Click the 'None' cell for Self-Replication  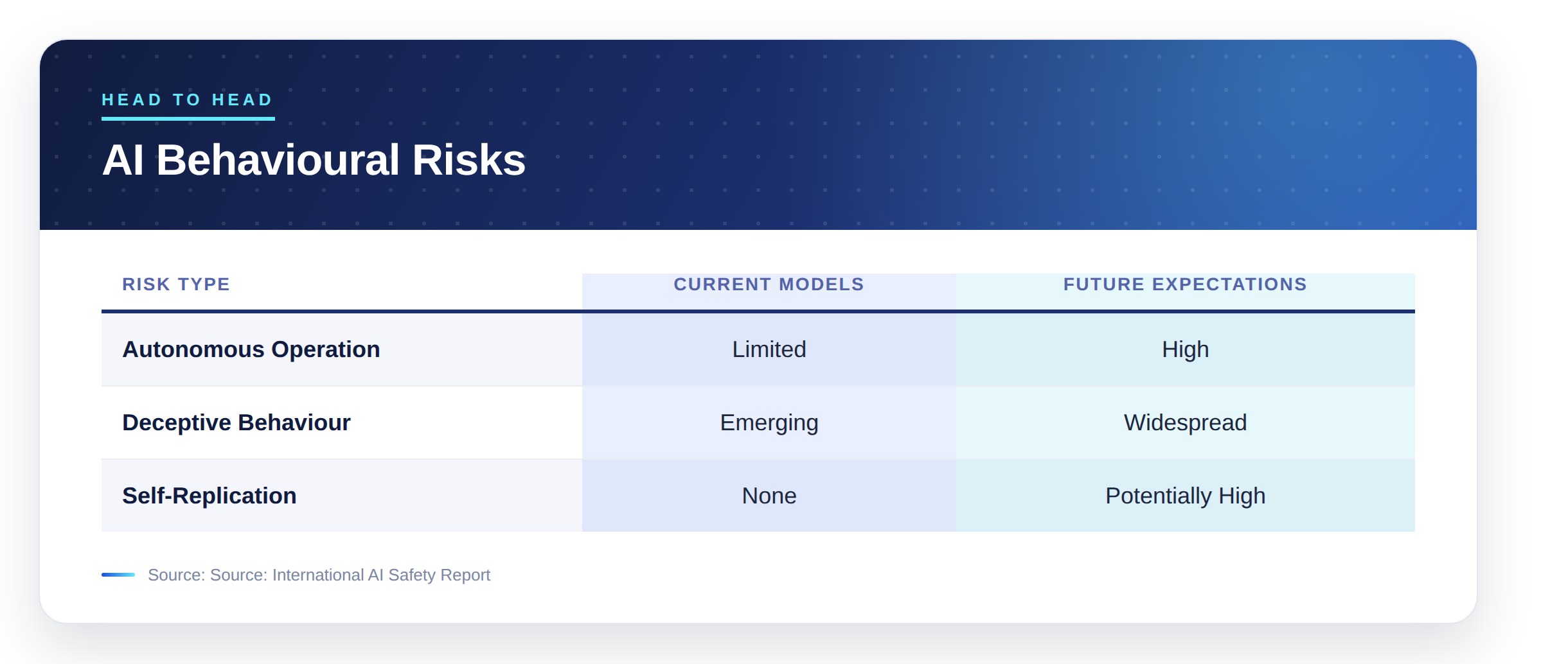coord(769,496)
